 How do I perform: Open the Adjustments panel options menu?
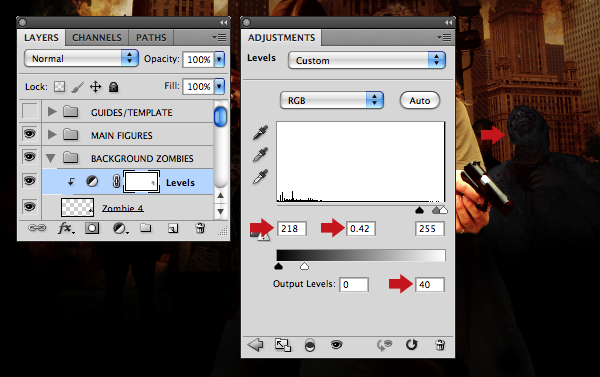[444, 38]
